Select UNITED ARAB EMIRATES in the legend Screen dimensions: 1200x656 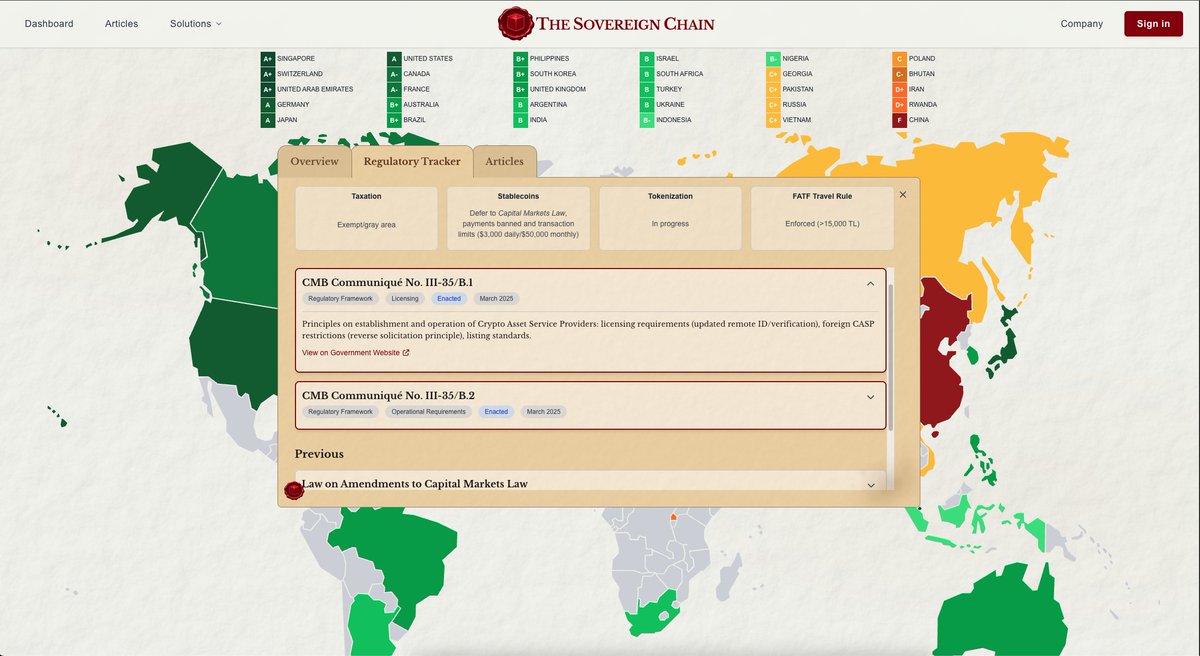pyautogui.click(x=315, y=89)
